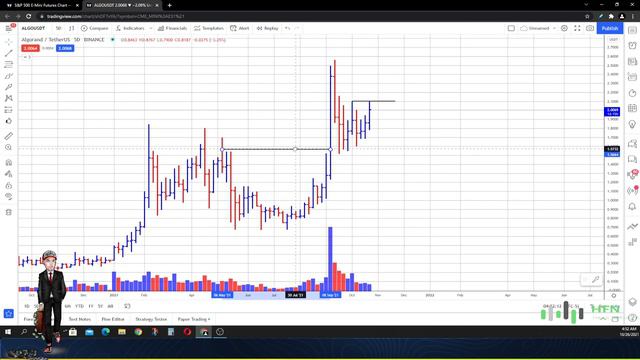The width and height of the screenshot is (640, 360).
Task: Open Microsoft Edge from taskbar
Action: (106, 332)
